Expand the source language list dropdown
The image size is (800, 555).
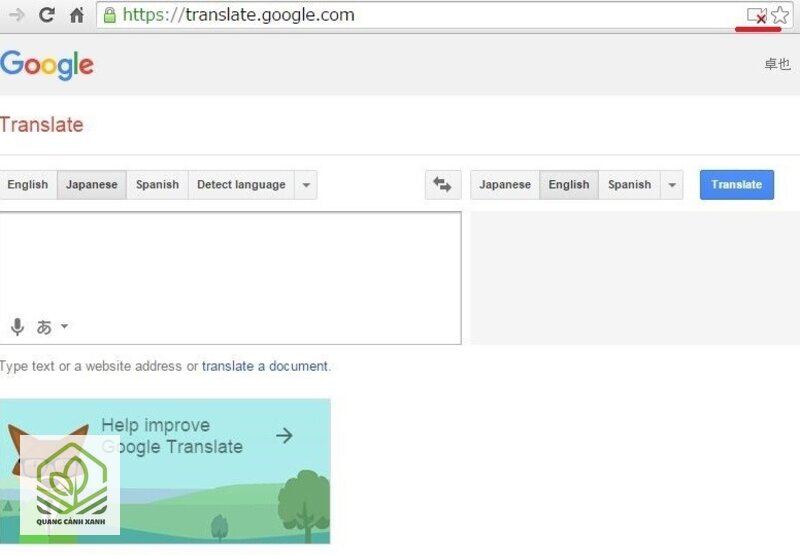[x=306, y=185]
